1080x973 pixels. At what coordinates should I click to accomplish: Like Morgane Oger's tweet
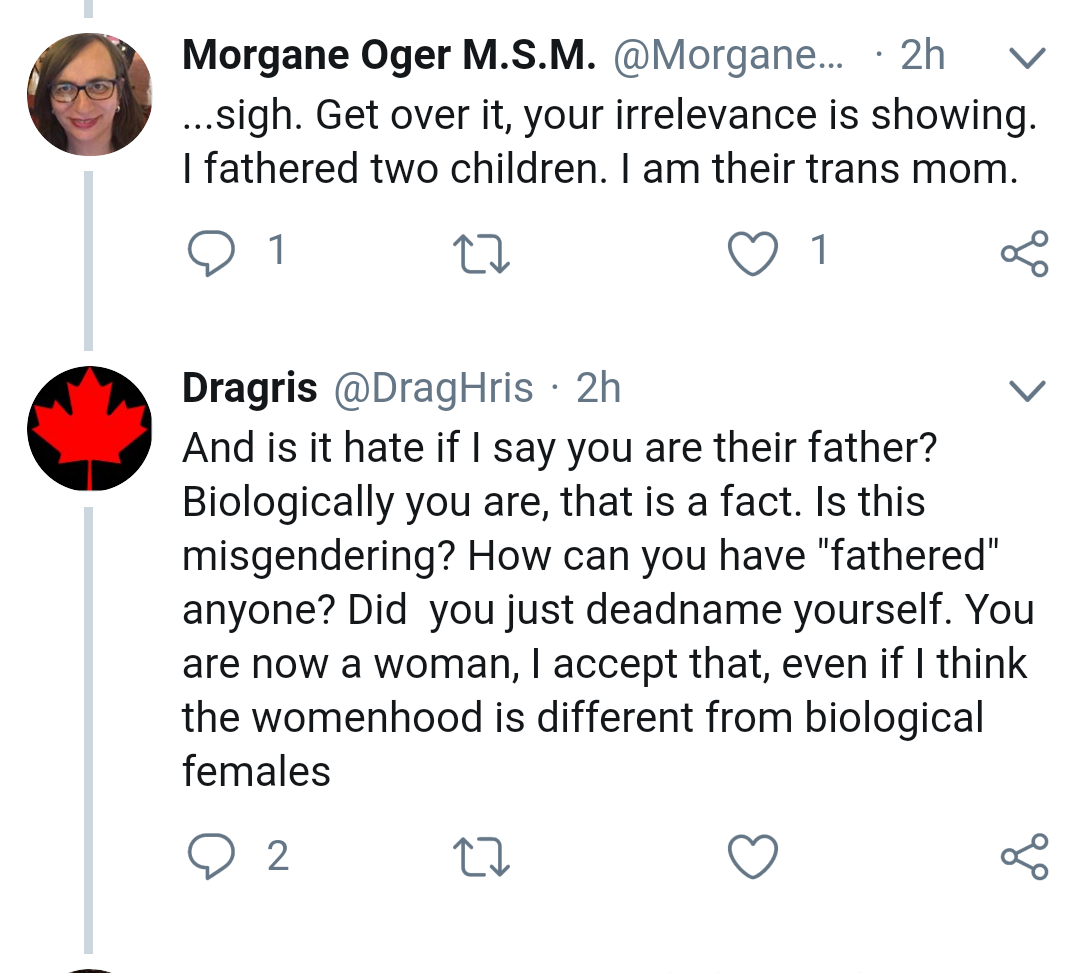[753, 253]
